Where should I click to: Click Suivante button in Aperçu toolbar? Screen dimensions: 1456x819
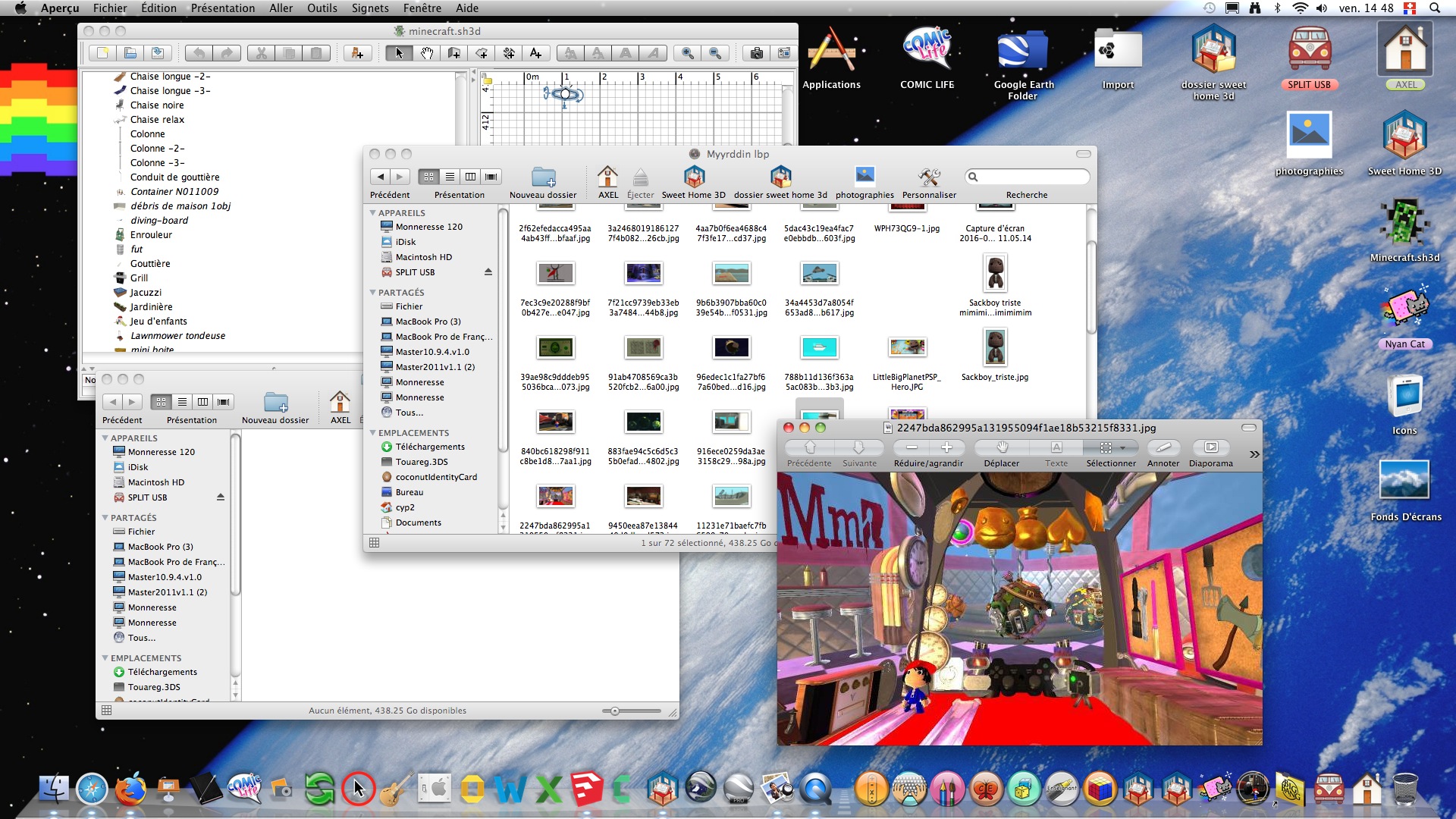pyautogui.click(x=859, y=447)
